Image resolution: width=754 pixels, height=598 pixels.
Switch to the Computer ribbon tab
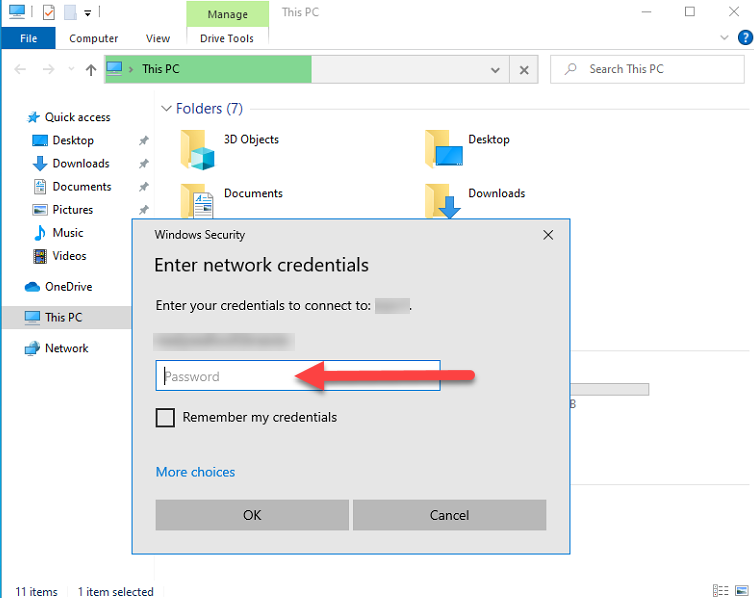[x=93, y=38]
